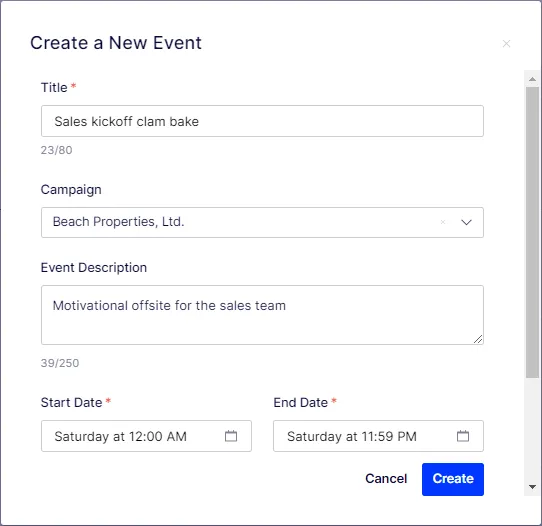Viewport: 542px width, 526px height.
Task: Open the End Date calendar picker icon
Action: click(x=463, y=436)
